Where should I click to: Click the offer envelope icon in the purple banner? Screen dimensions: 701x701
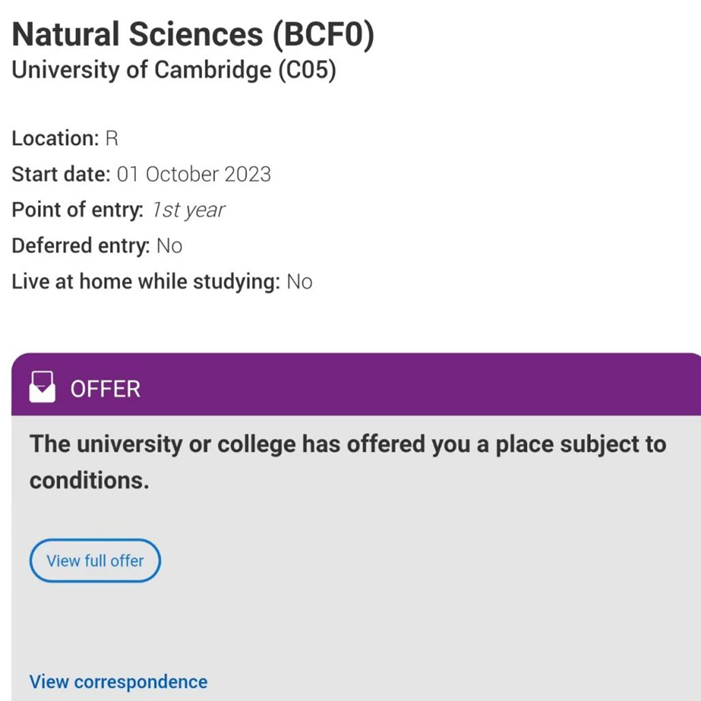coord(42,387)
